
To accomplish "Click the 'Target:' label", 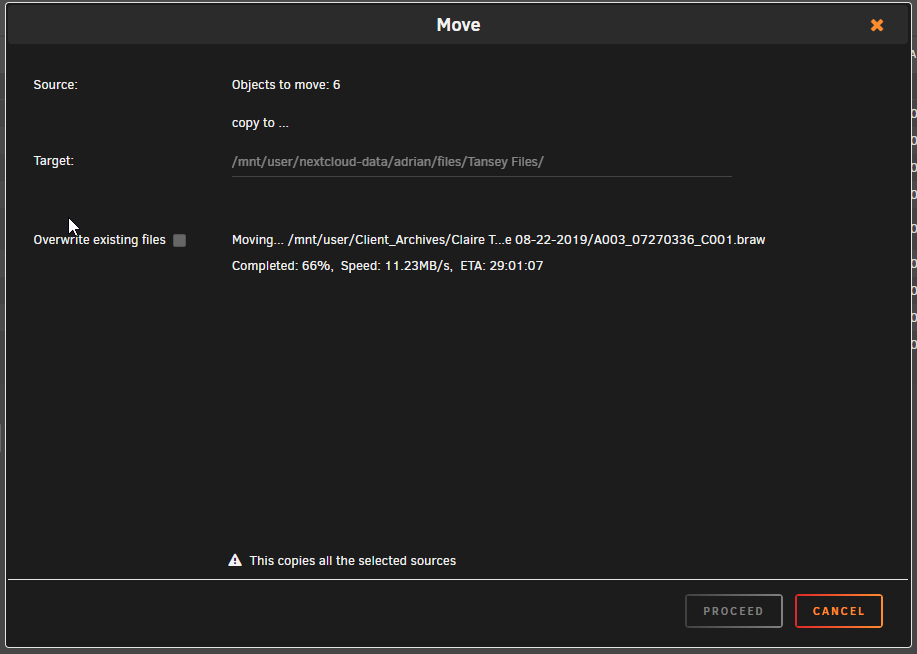I will [53, 161].
